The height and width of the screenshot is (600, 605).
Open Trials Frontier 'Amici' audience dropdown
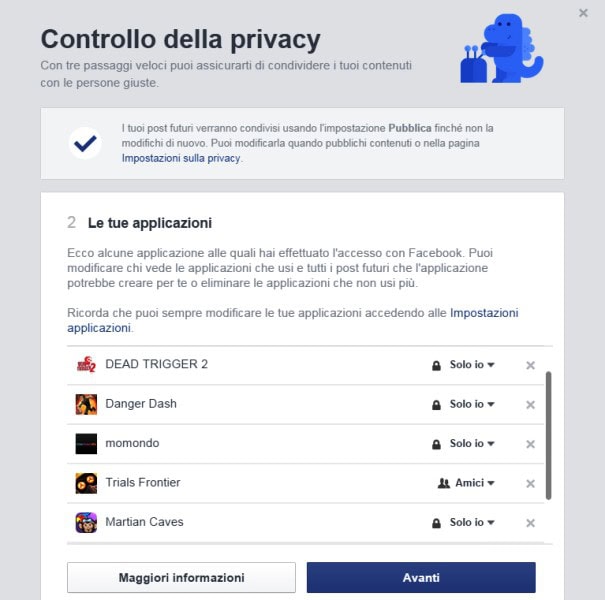pyautogui.click(x=466, y=483)
